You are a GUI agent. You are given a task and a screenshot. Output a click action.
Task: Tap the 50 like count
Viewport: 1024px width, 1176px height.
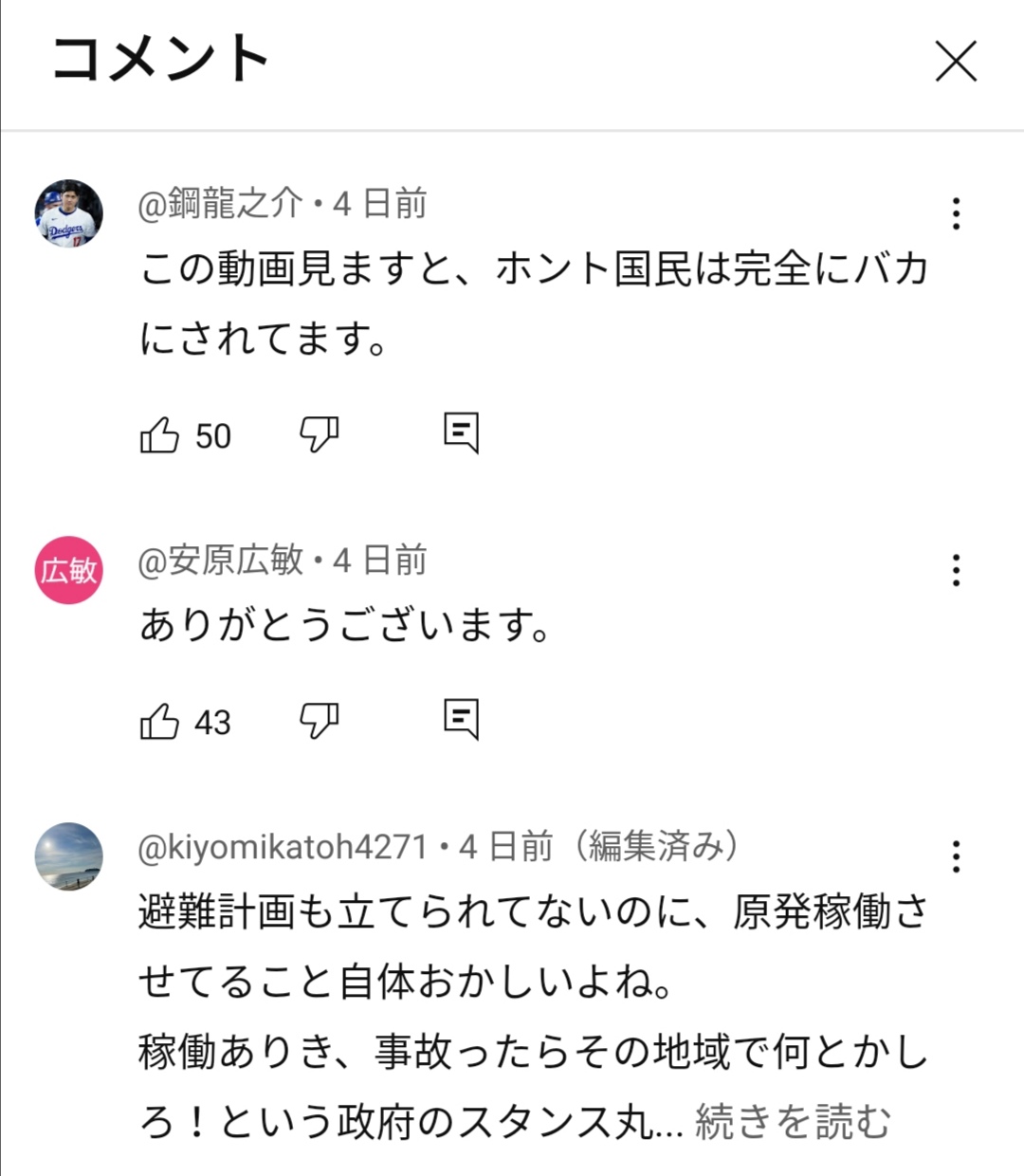pos(213,436)
